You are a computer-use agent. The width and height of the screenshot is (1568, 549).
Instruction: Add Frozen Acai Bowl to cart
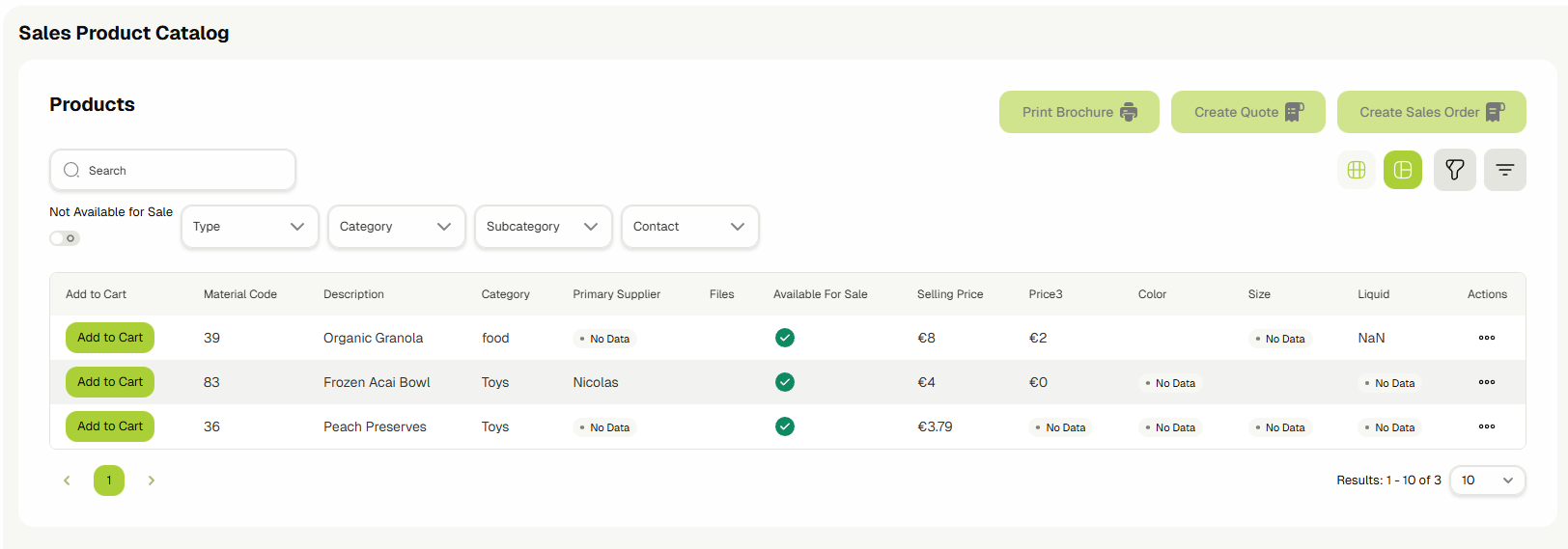[x=110, y=382]
